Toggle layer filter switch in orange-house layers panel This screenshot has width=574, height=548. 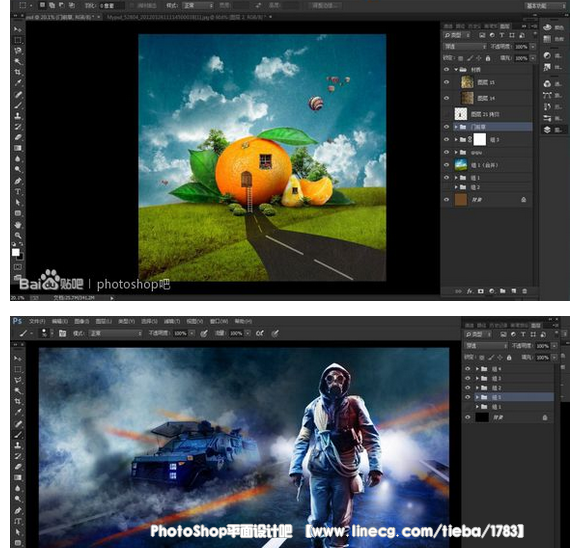coord(535,35)
